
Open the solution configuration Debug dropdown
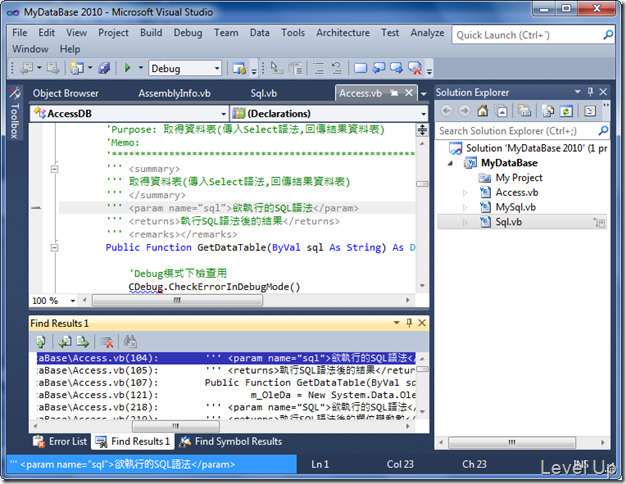[x=217, y=68]
